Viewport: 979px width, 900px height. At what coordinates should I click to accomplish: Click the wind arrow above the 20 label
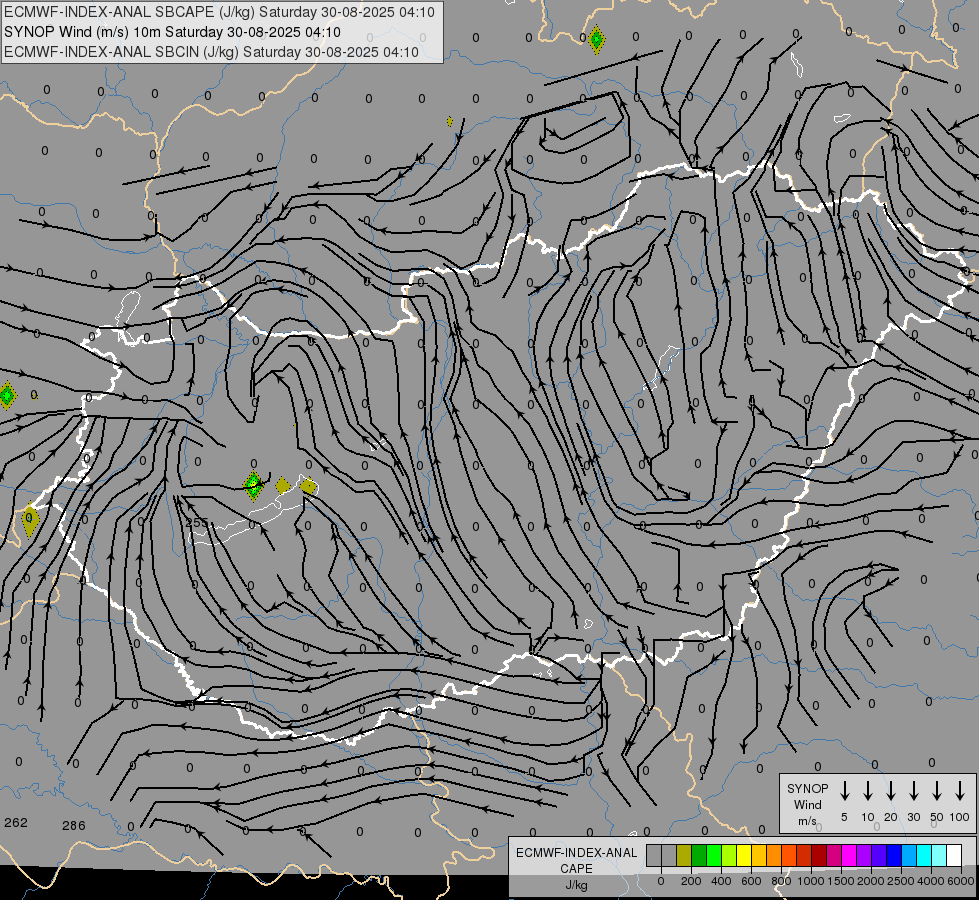coord(890,791)
